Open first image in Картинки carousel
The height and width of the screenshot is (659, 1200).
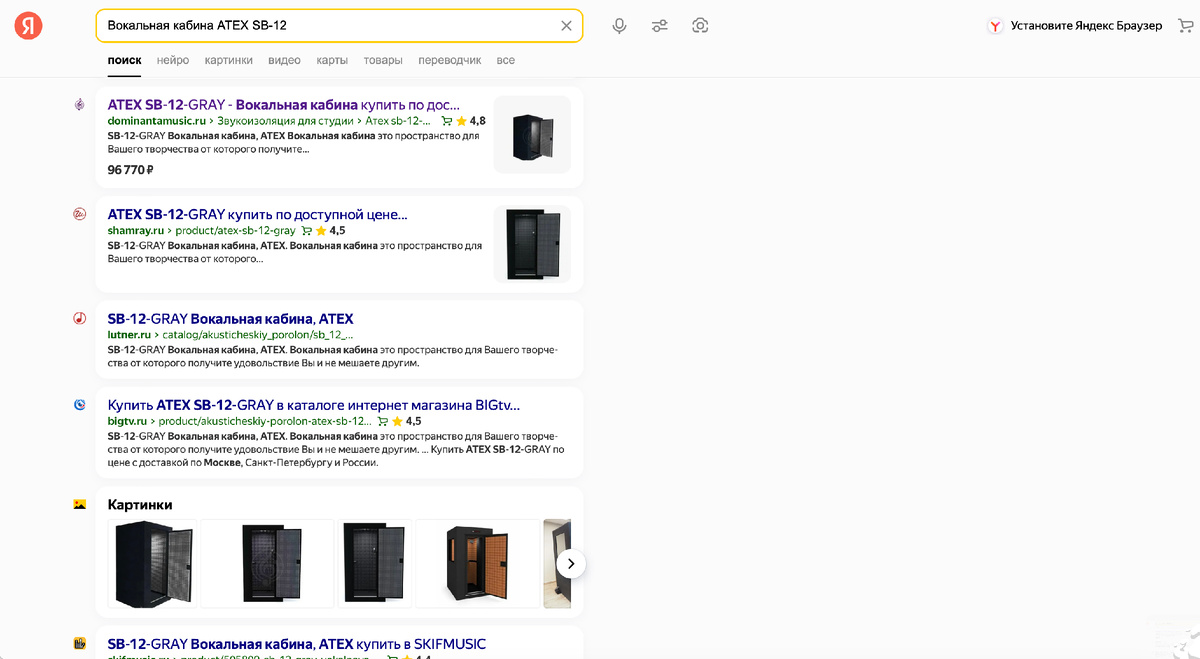152,563
